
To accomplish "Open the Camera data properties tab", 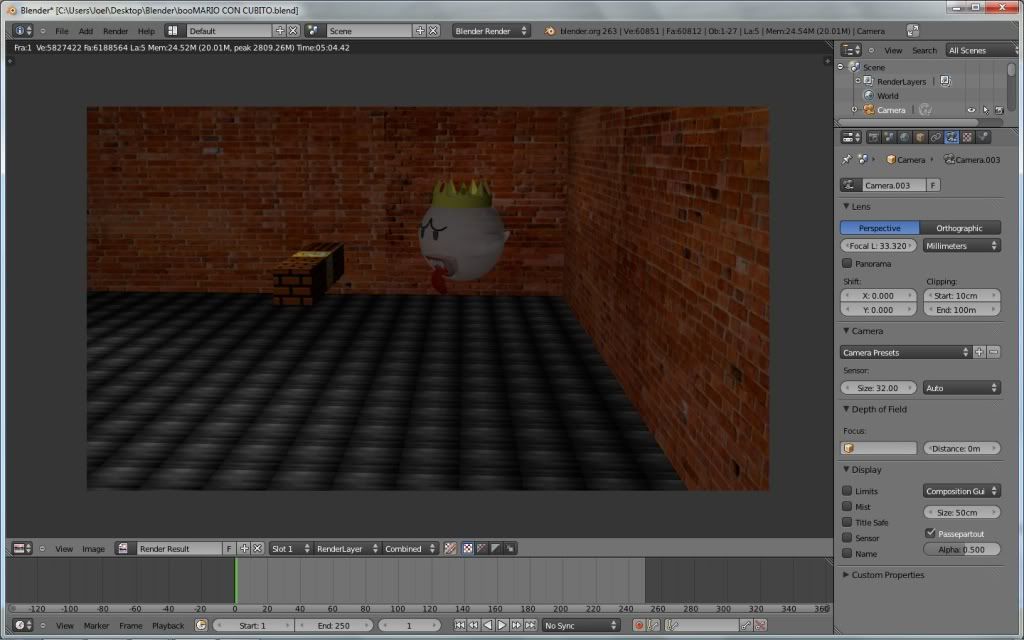I will coord(952,137).
